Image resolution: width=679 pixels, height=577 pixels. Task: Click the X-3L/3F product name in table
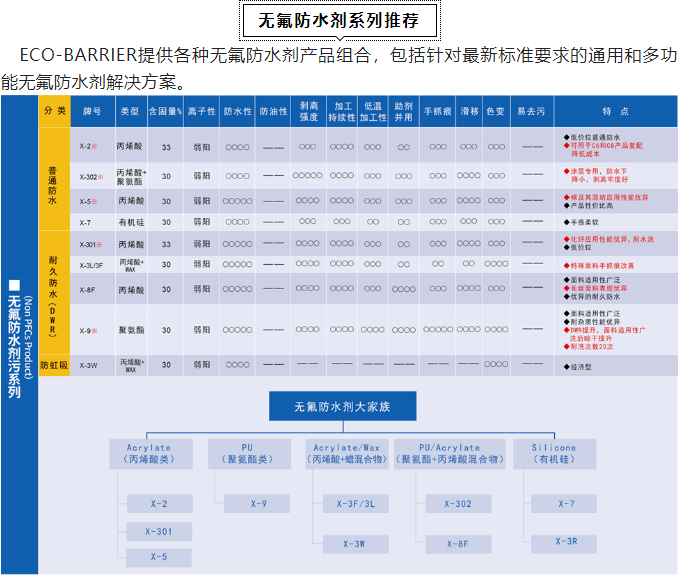[92, 264]
